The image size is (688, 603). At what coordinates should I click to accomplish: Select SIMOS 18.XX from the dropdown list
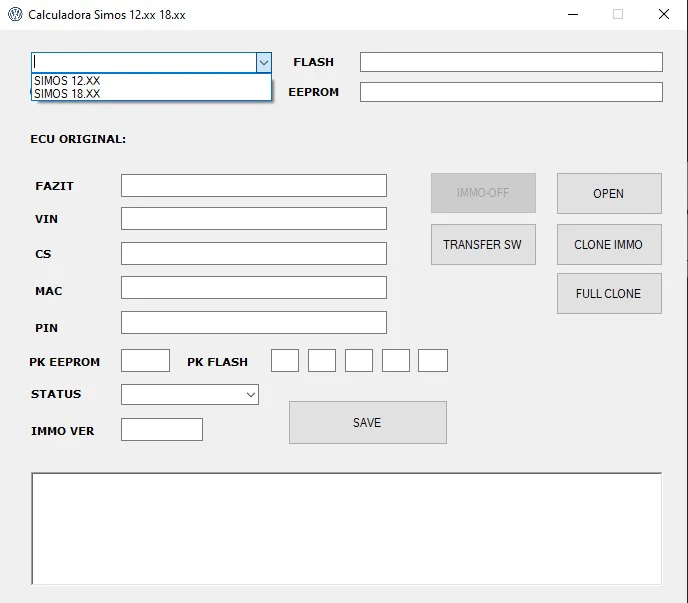click(x=151, y=93)
